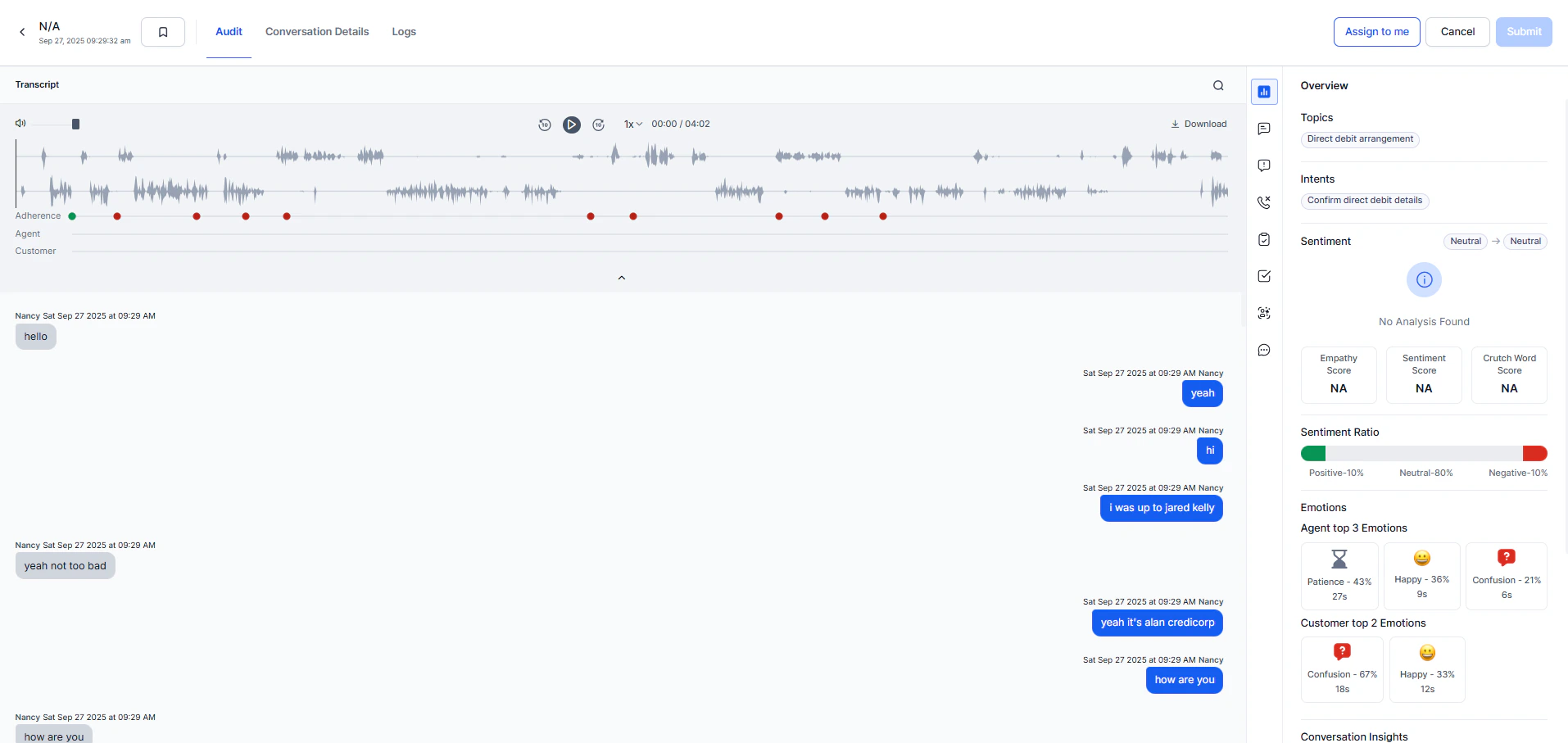Click the Submit button
1568x743 pixels.
1524,32
